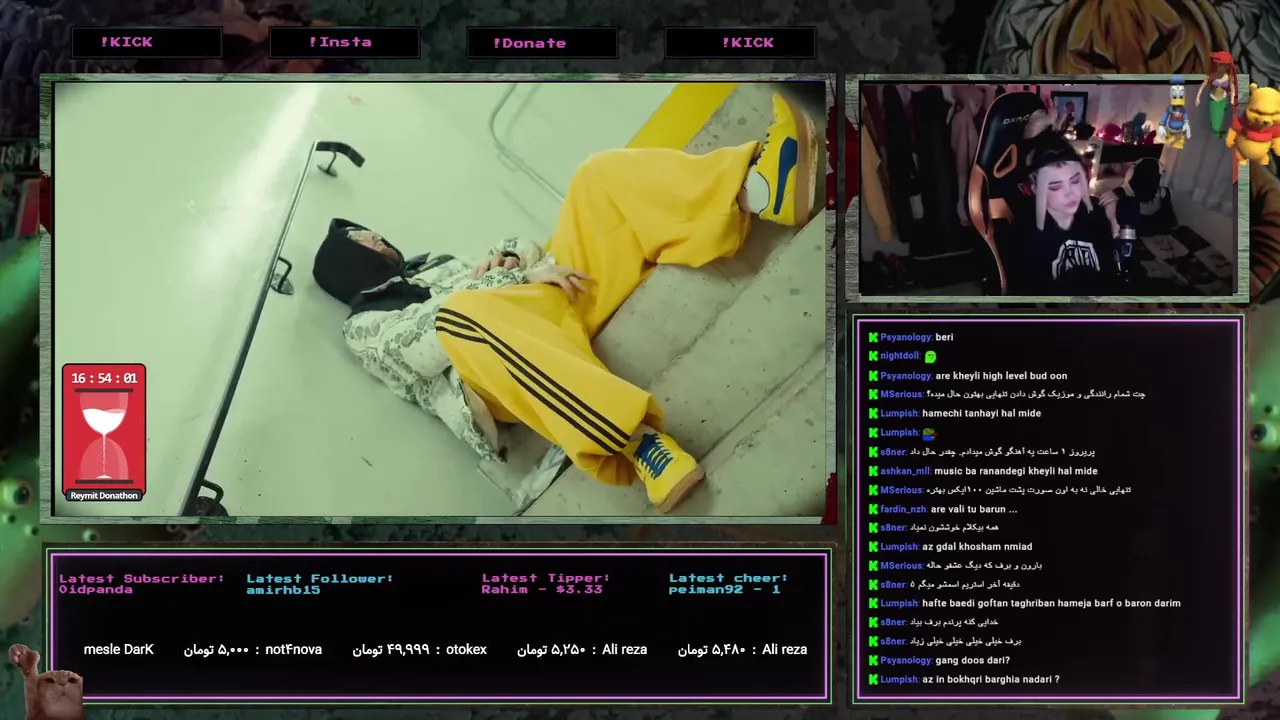Click the 16 : 54 : 01 countdown timer
1280x720 pixels.
(104, 378)
